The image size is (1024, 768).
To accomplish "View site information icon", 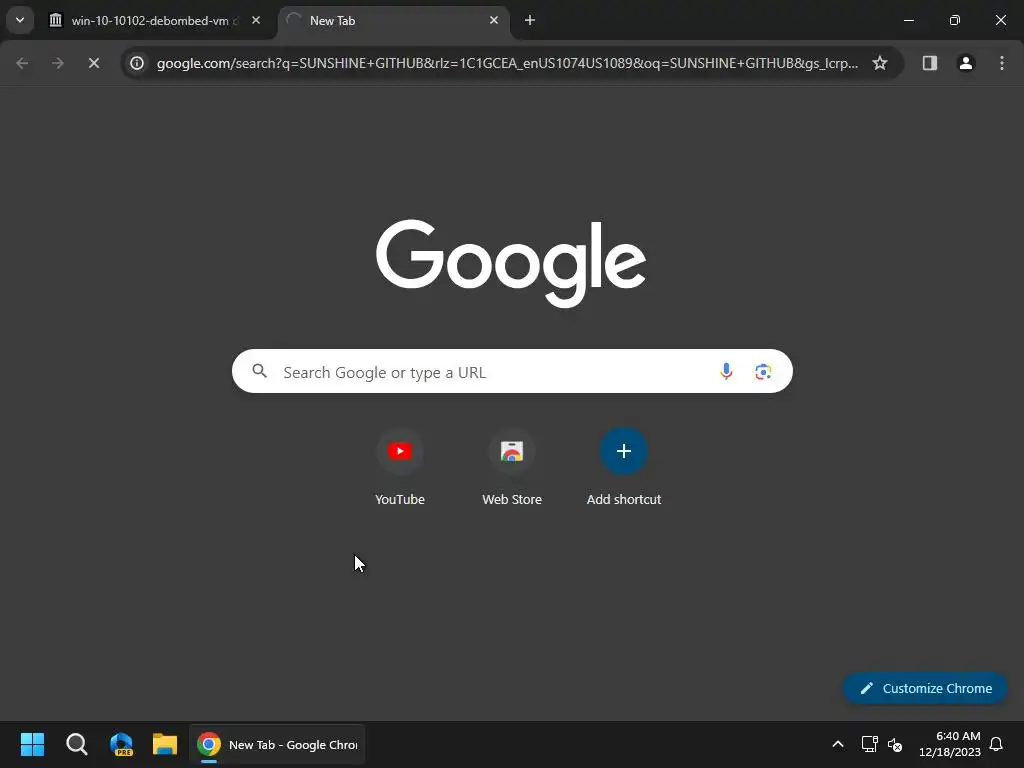I will coord(136,63).
